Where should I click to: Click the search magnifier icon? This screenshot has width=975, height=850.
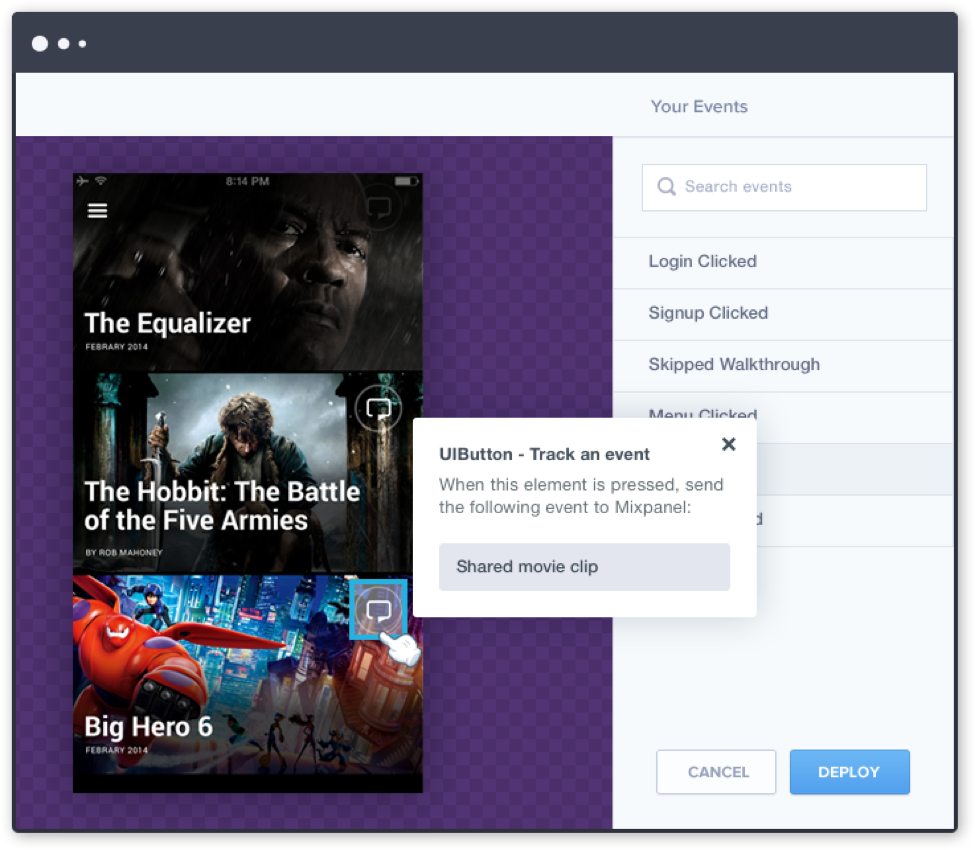pos(666,187)
